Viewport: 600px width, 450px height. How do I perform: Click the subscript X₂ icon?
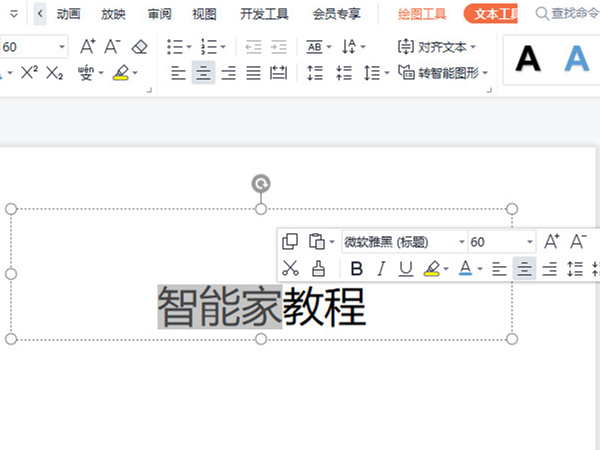click(55, 72)
